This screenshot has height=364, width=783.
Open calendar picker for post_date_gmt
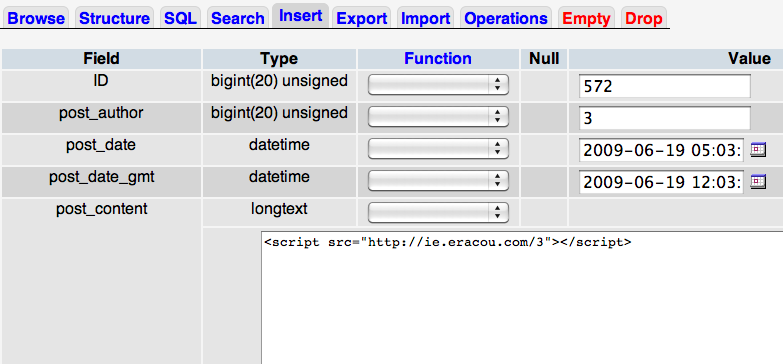758,182
